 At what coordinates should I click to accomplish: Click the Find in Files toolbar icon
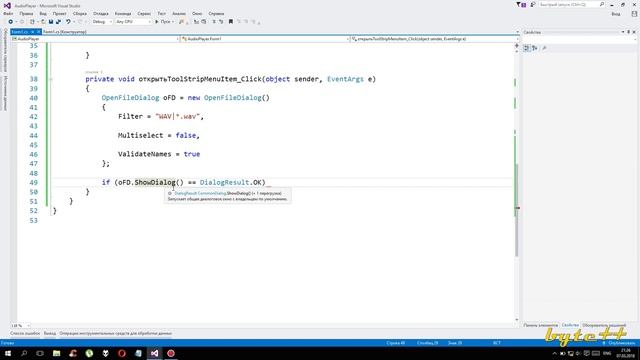[x=181, y=22]
